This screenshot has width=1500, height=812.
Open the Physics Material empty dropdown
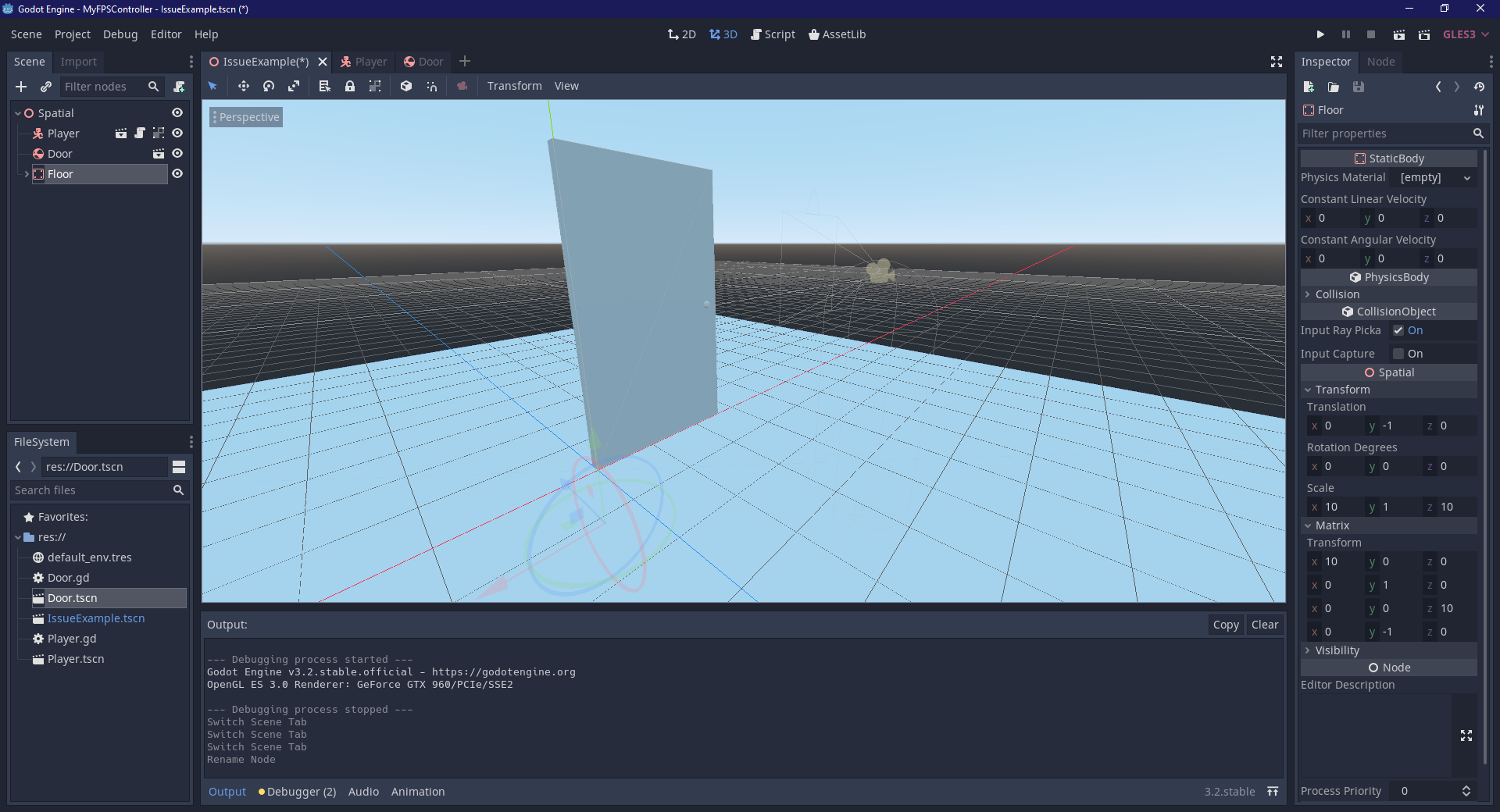tap(1436, 178)
